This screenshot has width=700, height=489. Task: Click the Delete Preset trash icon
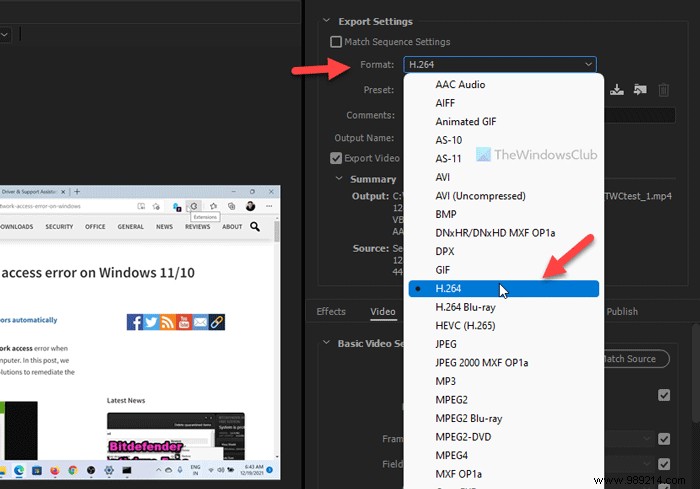[663, 90]
